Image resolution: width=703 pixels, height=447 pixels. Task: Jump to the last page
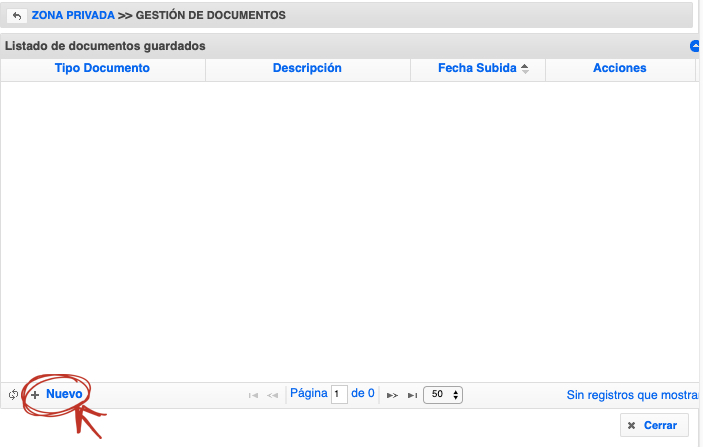click(x=411, y=396)
